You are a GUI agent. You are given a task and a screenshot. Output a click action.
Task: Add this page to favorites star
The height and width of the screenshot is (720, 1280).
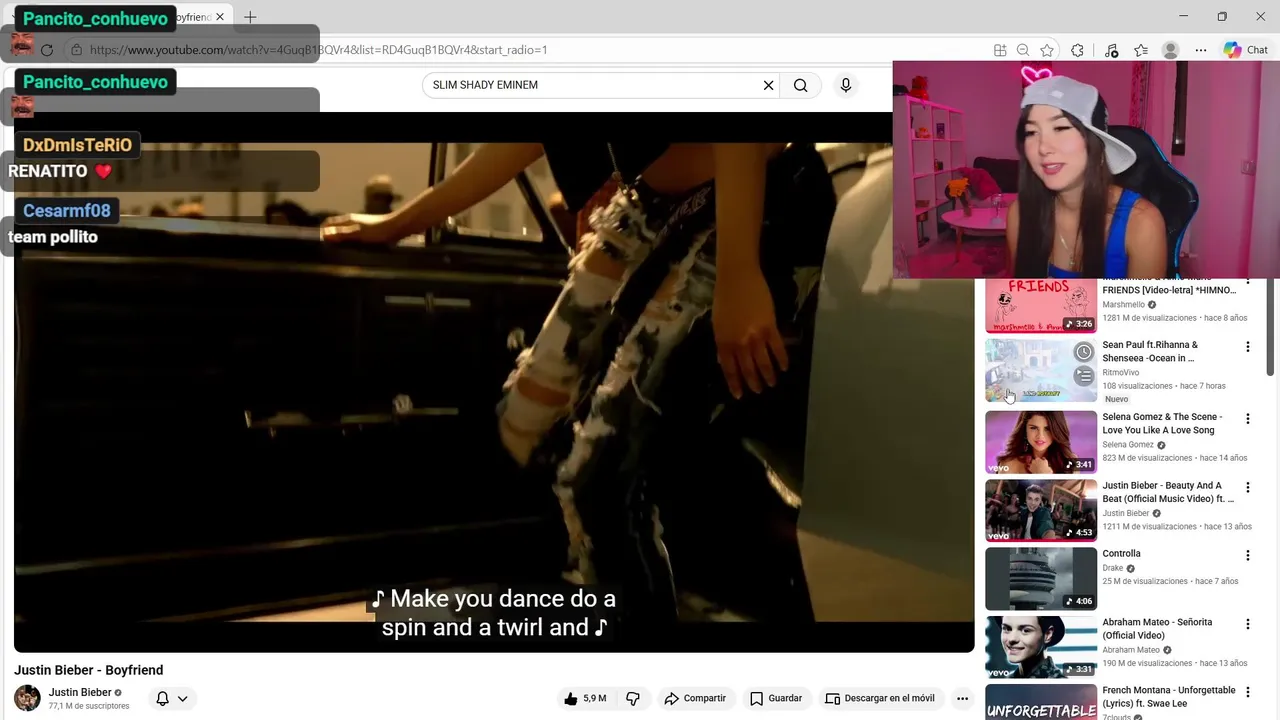[x=1047, y=50]
